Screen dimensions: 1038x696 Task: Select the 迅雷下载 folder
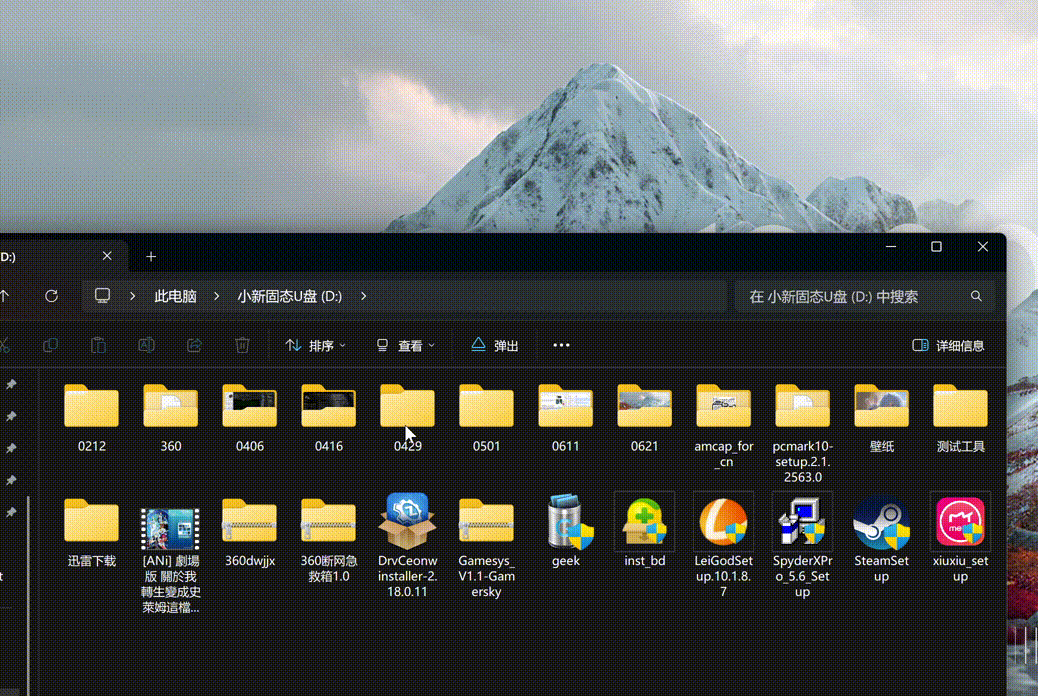91,532
